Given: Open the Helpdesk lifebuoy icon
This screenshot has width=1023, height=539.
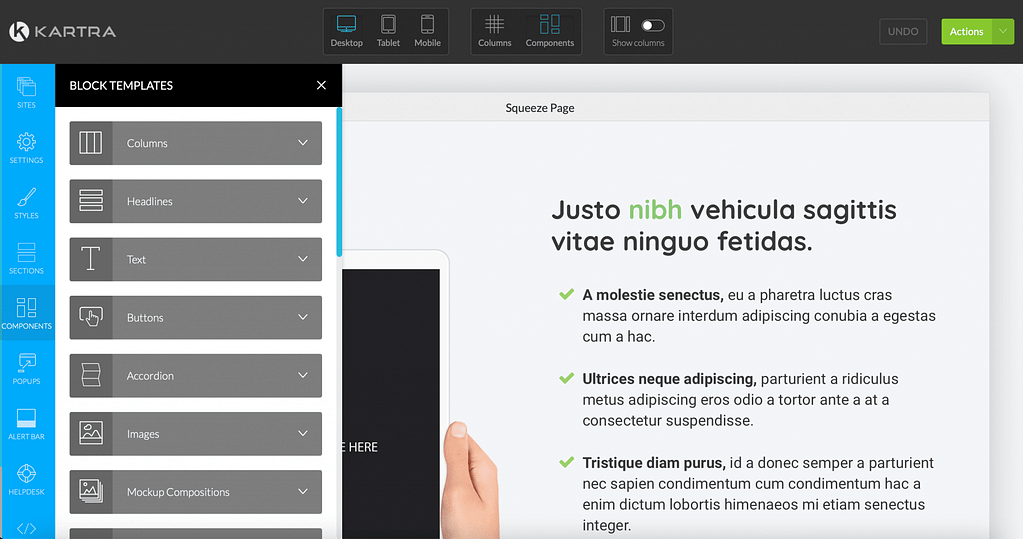Looking at the screenshot, I should coord(27,478).
